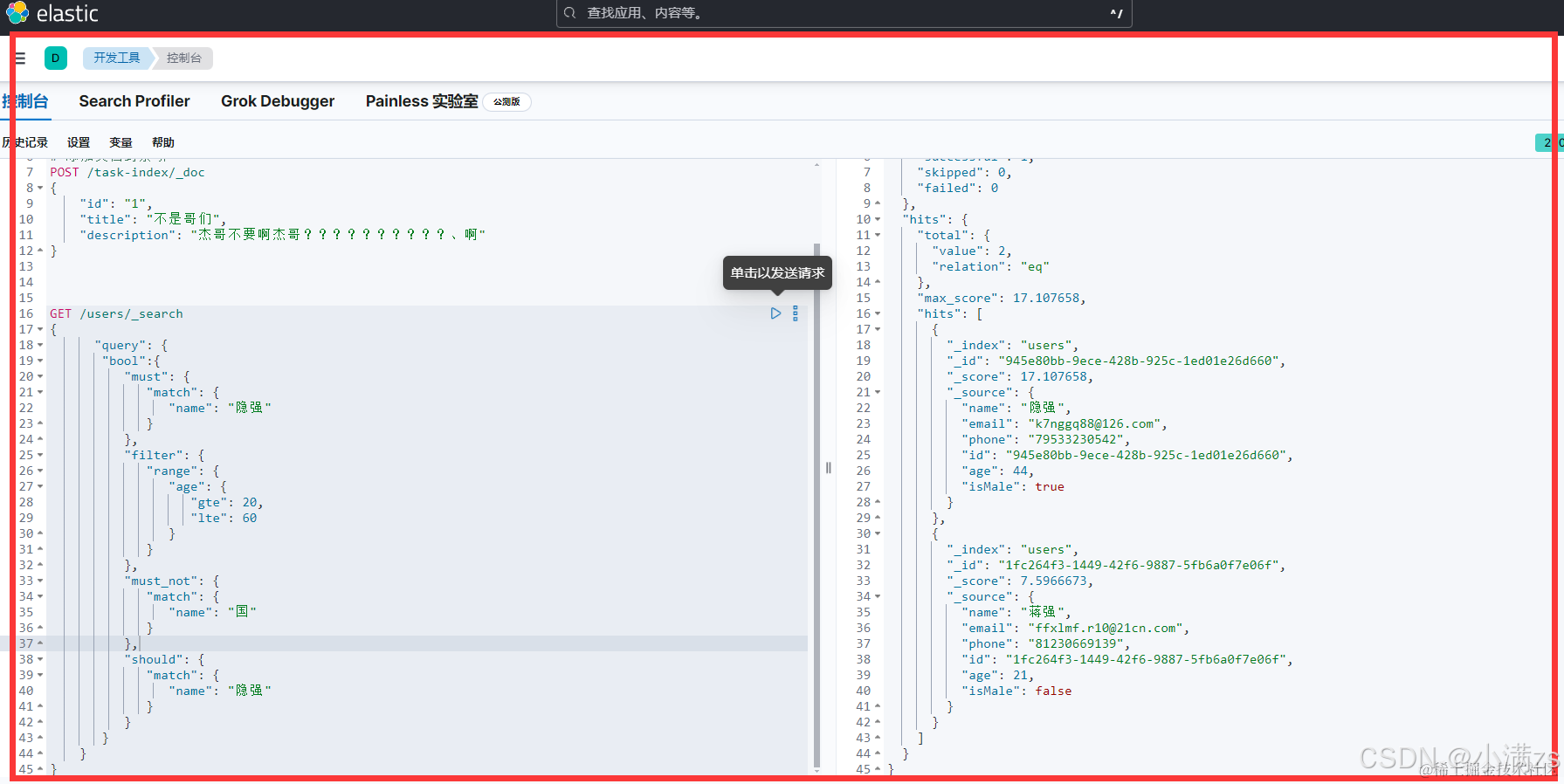1564x784 pixels.
Task: Collapse the must block at line 20
Action: [40, 376]
